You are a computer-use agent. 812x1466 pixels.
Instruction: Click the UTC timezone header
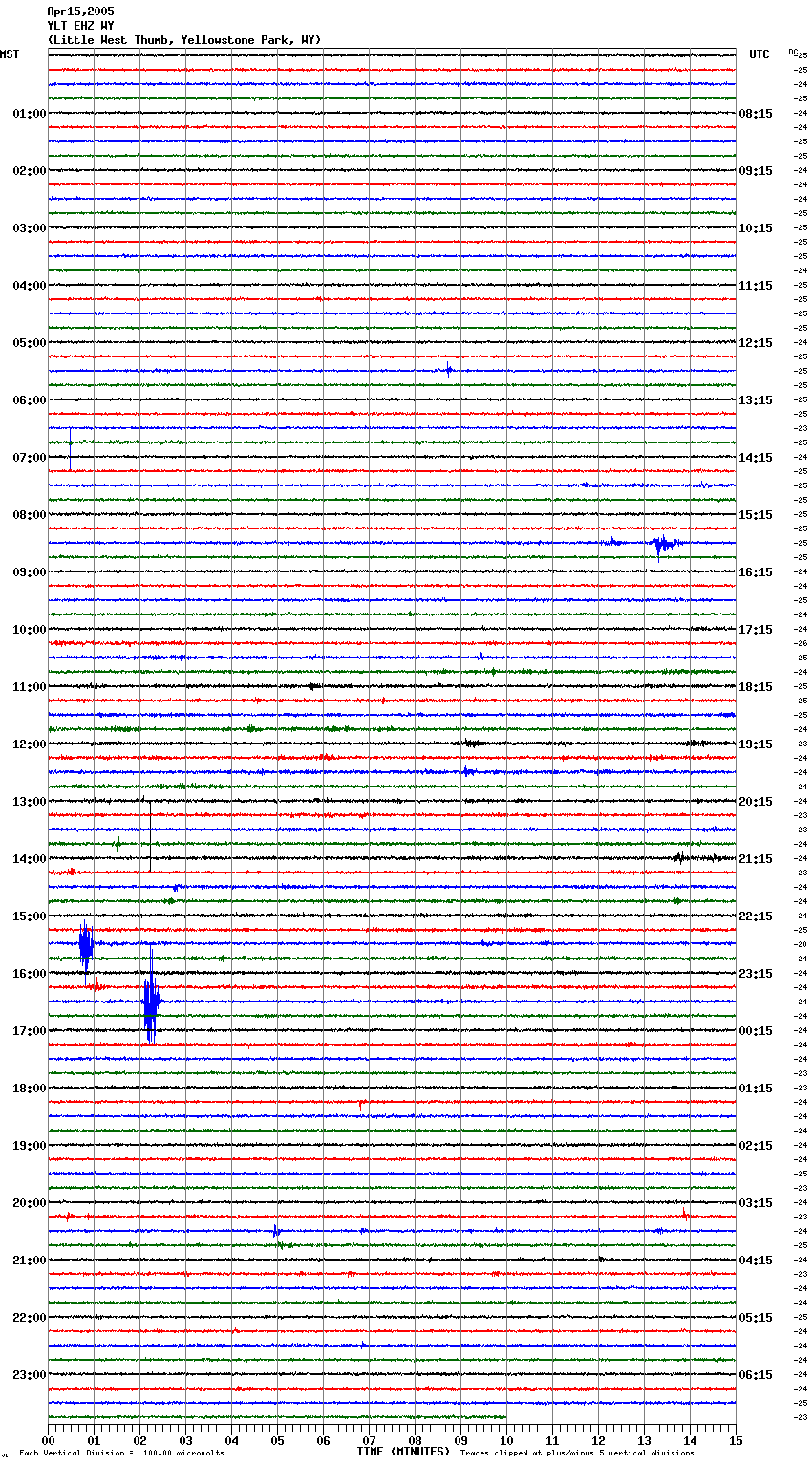pyautogui.click(x=759, y=54)
